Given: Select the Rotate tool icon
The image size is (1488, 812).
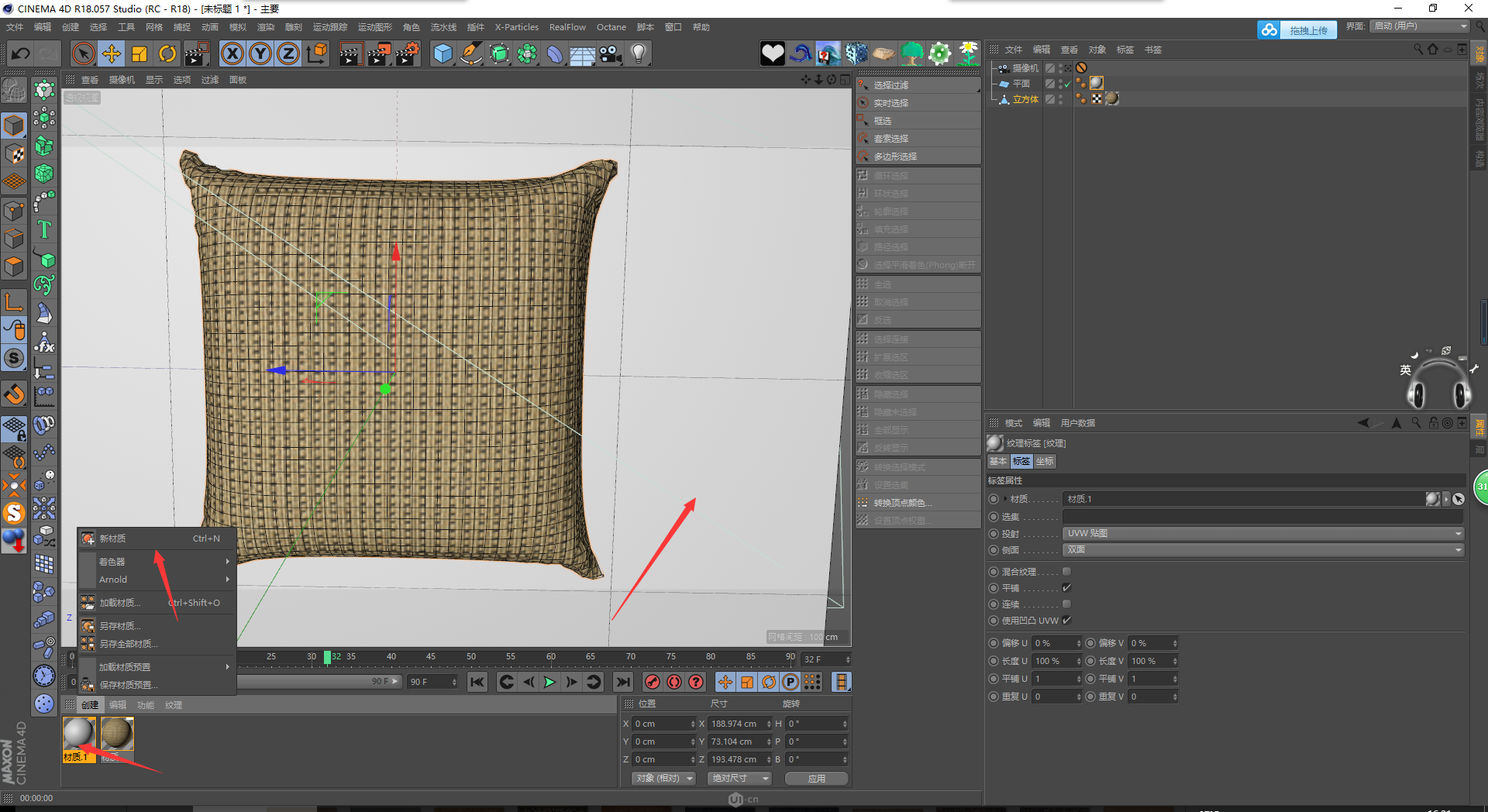Looking at the screenshot, I should [167, 54].
